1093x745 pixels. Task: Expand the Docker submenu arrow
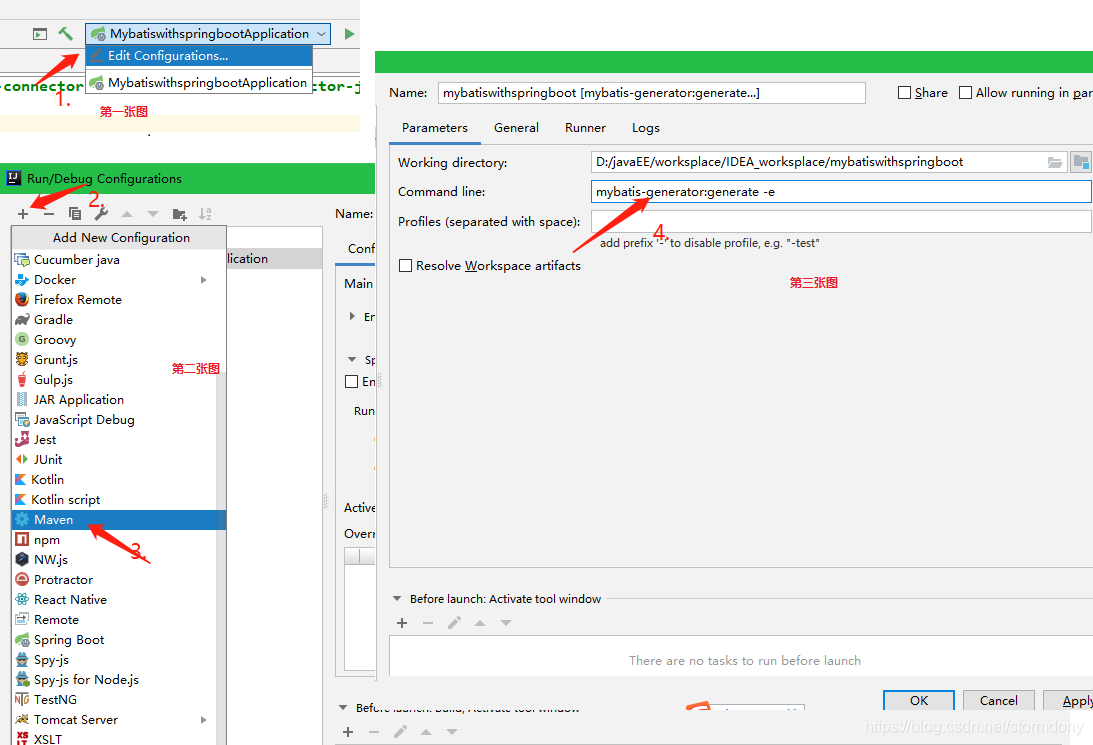[204, 279]
